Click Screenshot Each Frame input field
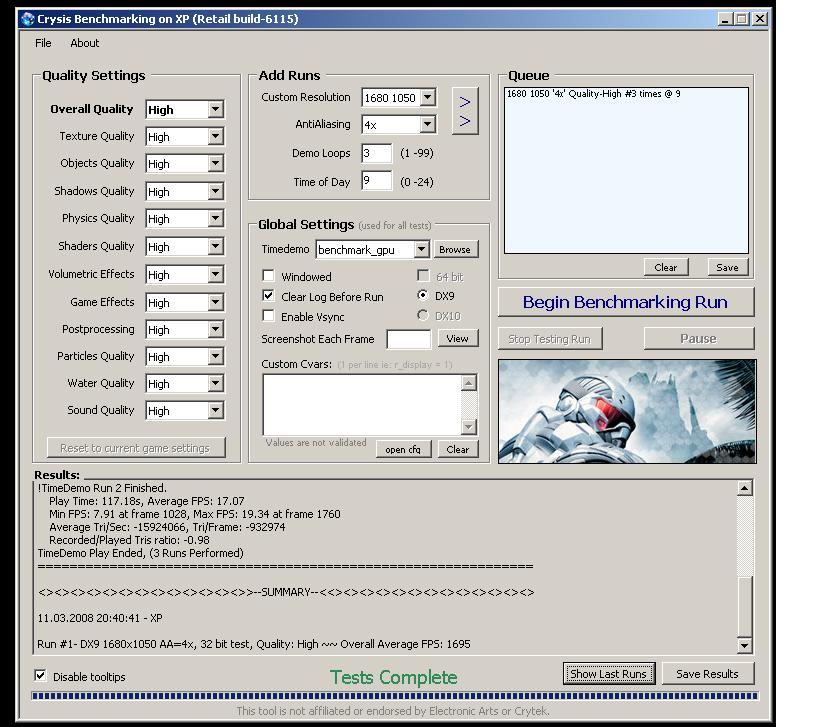Viewport: 840px width, 727px height. (x=409, y=339)
